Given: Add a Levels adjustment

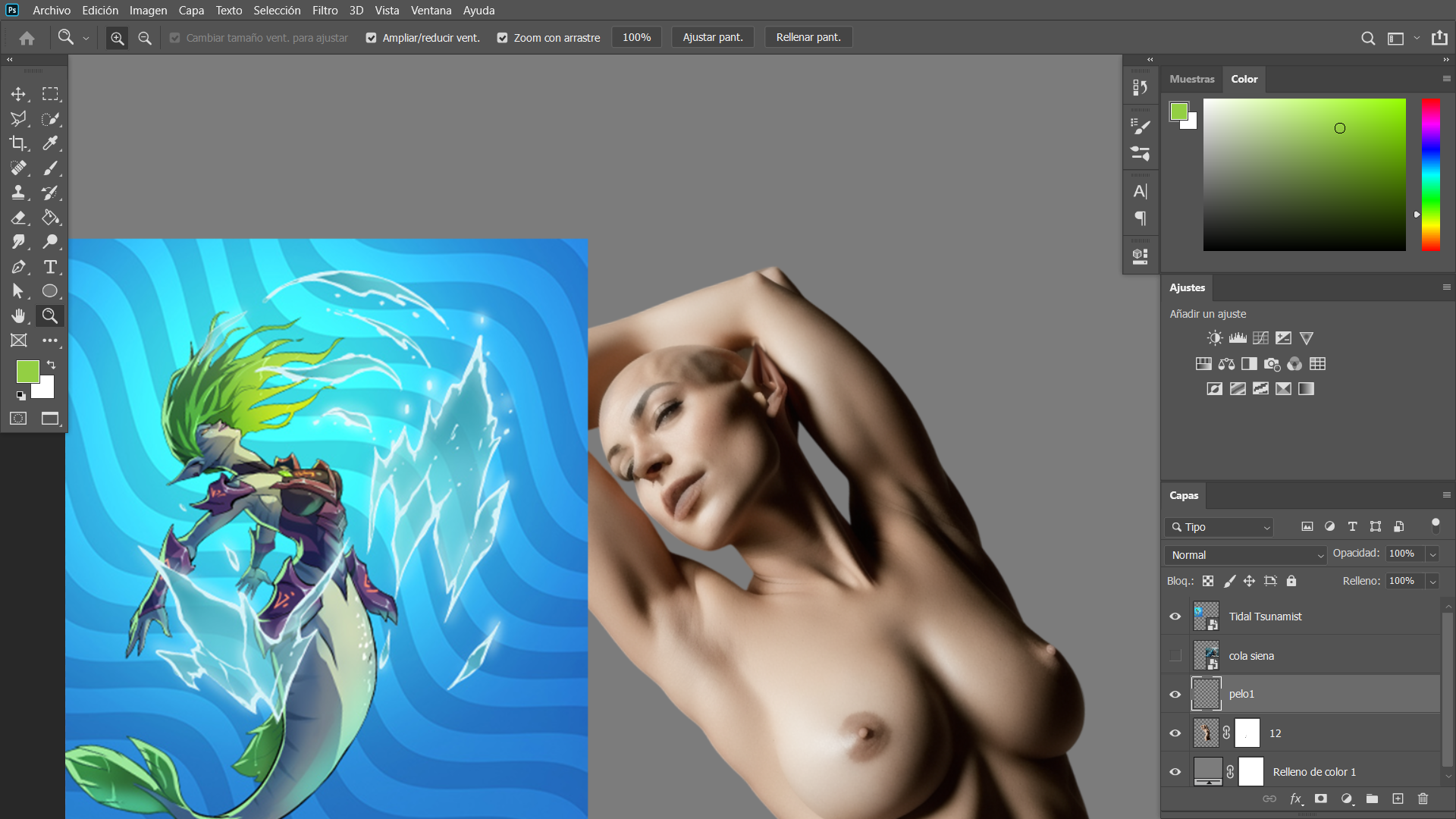Looking at the screenshot, I should coord(1238,338).
